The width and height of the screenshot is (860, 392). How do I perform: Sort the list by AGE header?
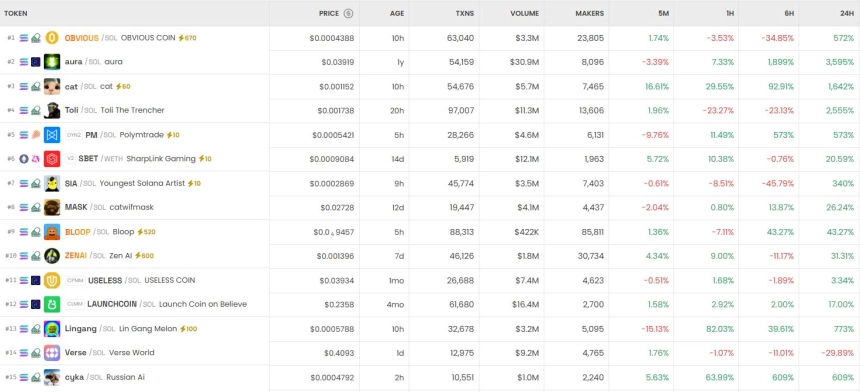pos(397,13)
